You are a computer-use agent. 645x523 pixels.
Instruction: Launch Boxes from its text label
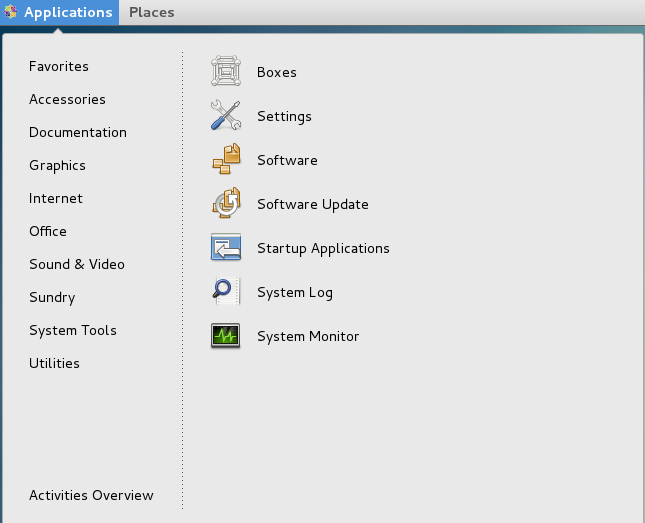pyautogui.click(x=277, y=72)
